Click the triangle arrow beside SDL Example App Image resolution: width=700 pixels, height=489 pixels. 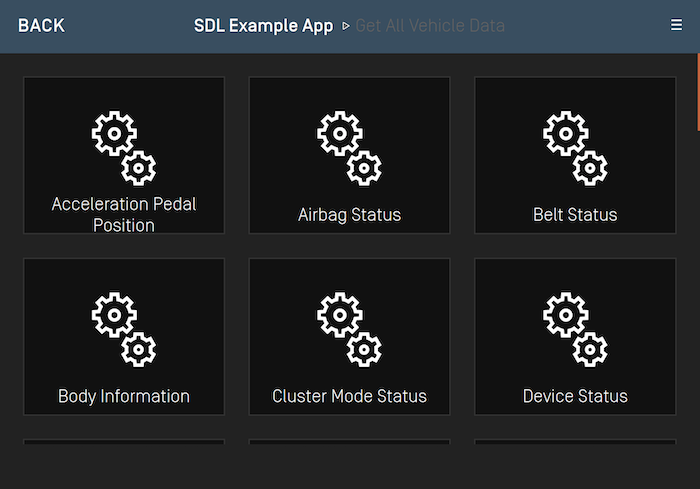pyautogui.click(x=346, y=26)
